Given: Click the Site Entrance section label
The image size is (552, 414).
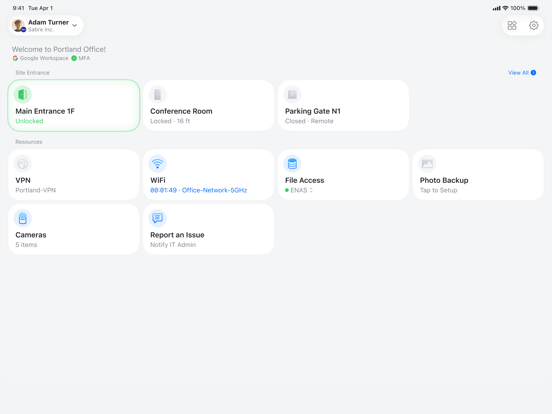Looking at the screenshot, I should tap(32, 73).
